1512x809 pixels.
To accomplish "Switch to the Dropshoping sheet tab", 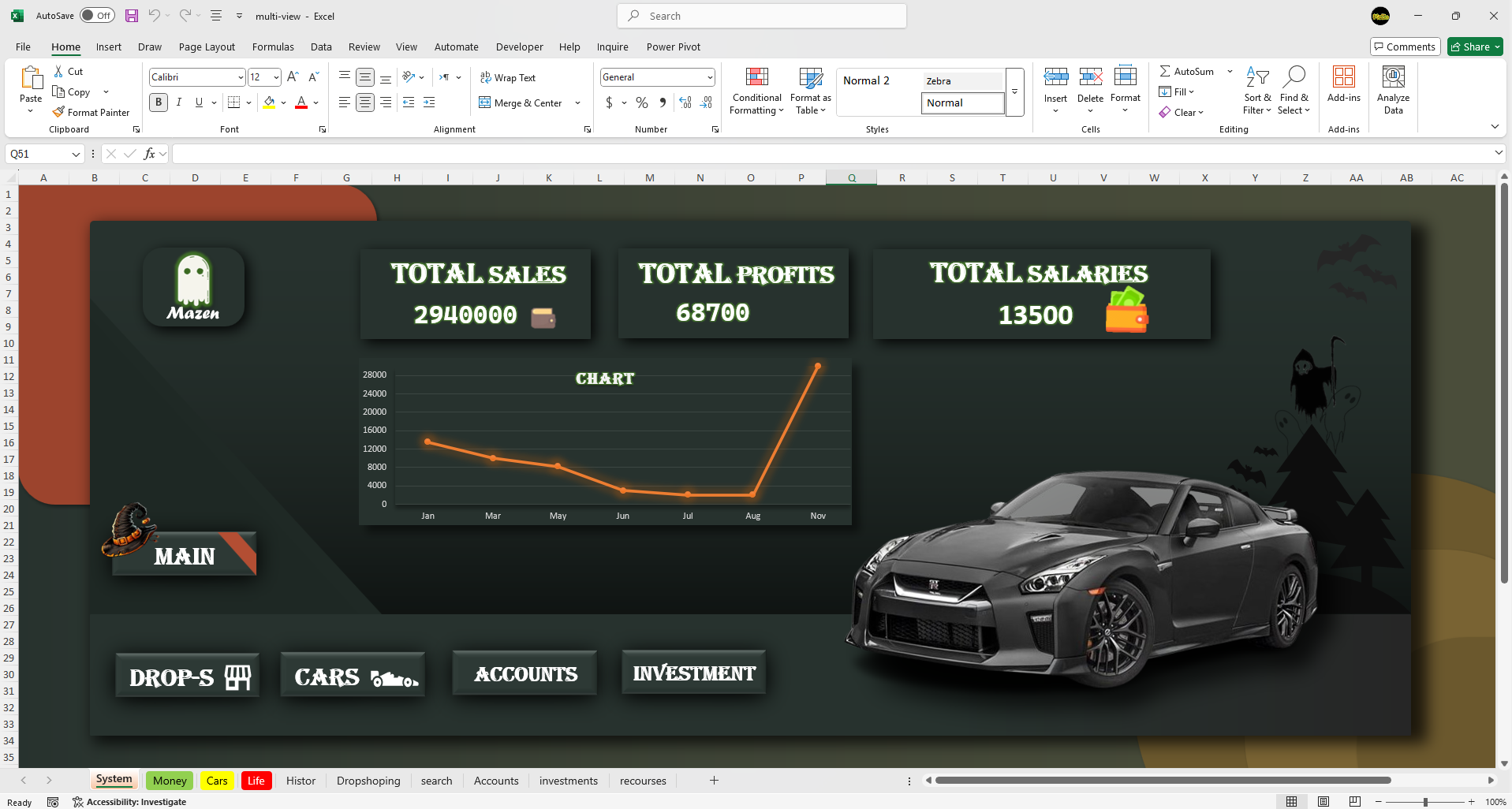I will (368, 781).
